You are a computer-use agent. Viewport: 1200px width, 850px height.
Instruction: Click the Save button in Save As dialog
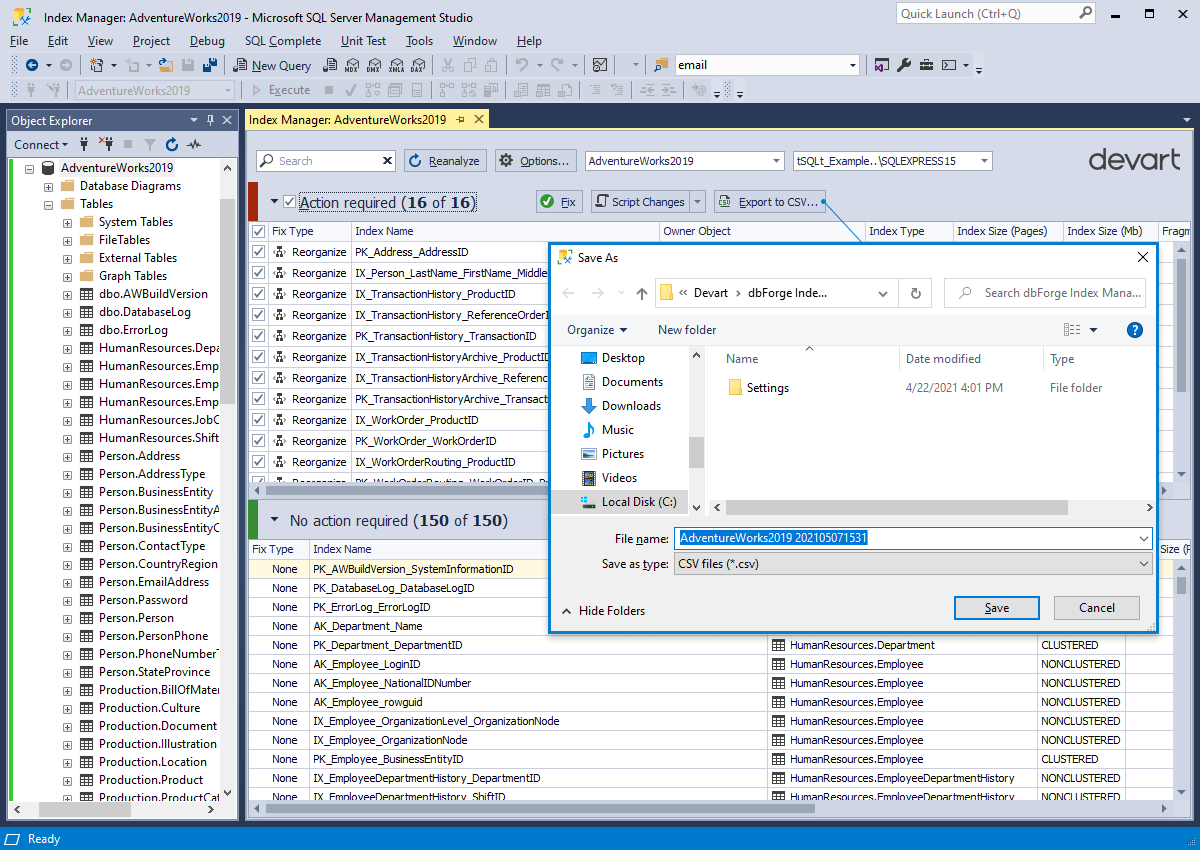(996, 607)
